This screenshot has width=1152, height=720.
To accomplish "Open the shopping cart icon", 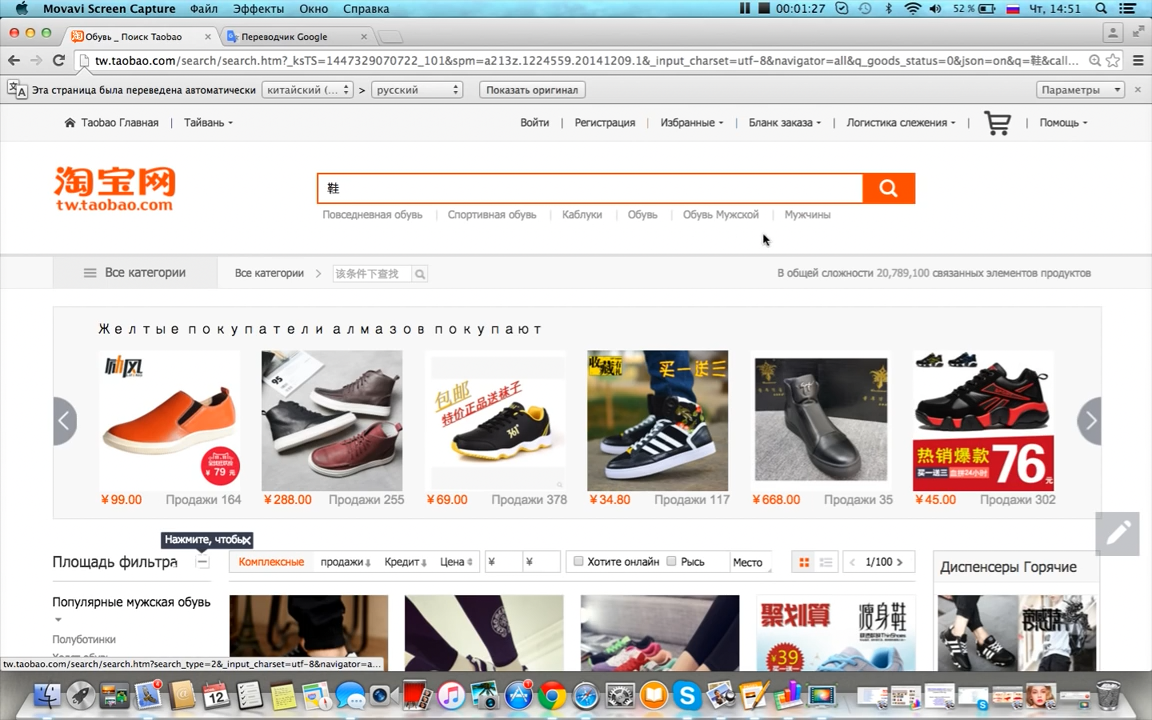I will (x=997, y=123).
